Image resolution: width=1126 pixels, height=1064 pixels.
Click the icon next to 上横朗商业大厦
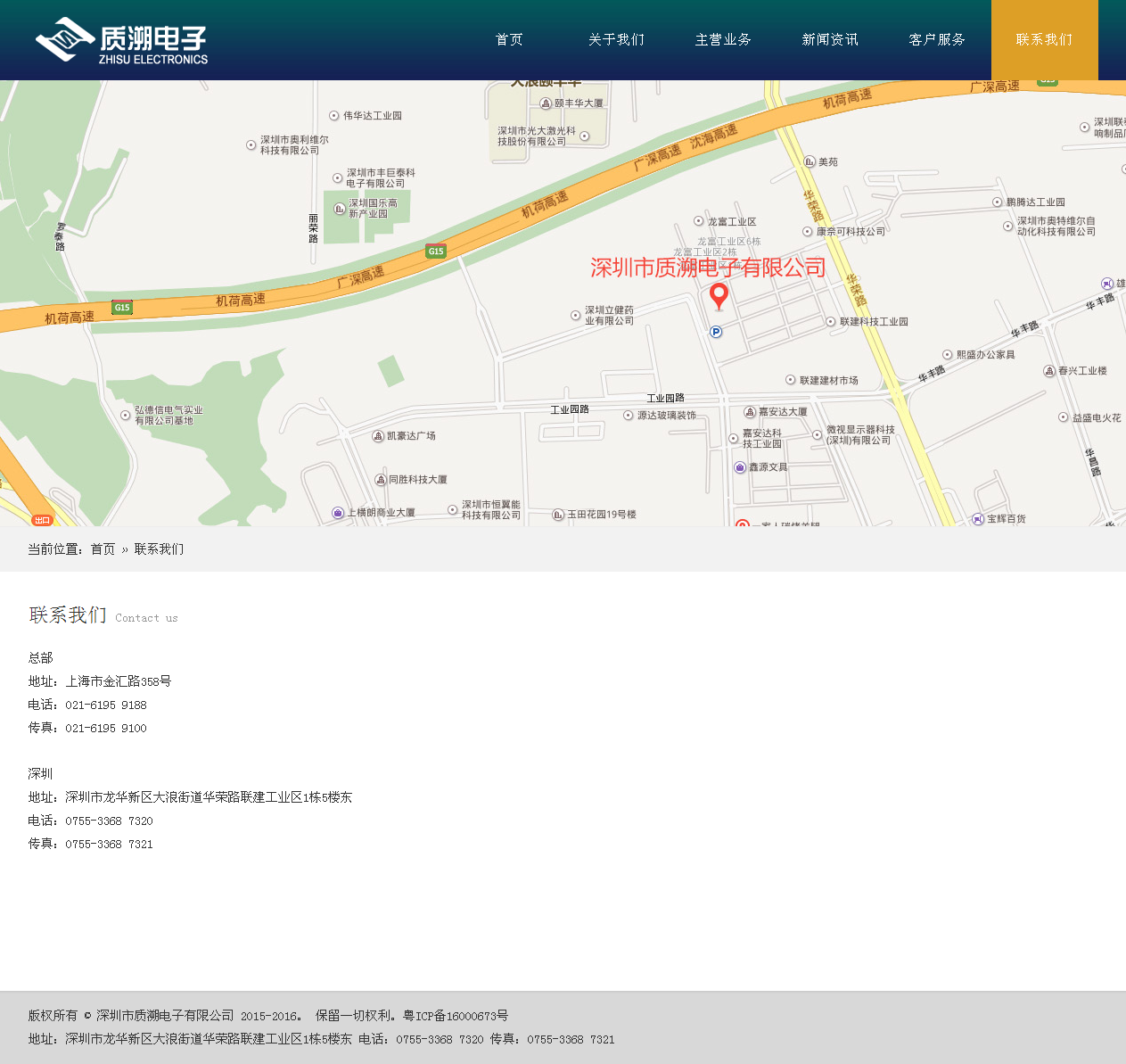[x=338, y=513]
